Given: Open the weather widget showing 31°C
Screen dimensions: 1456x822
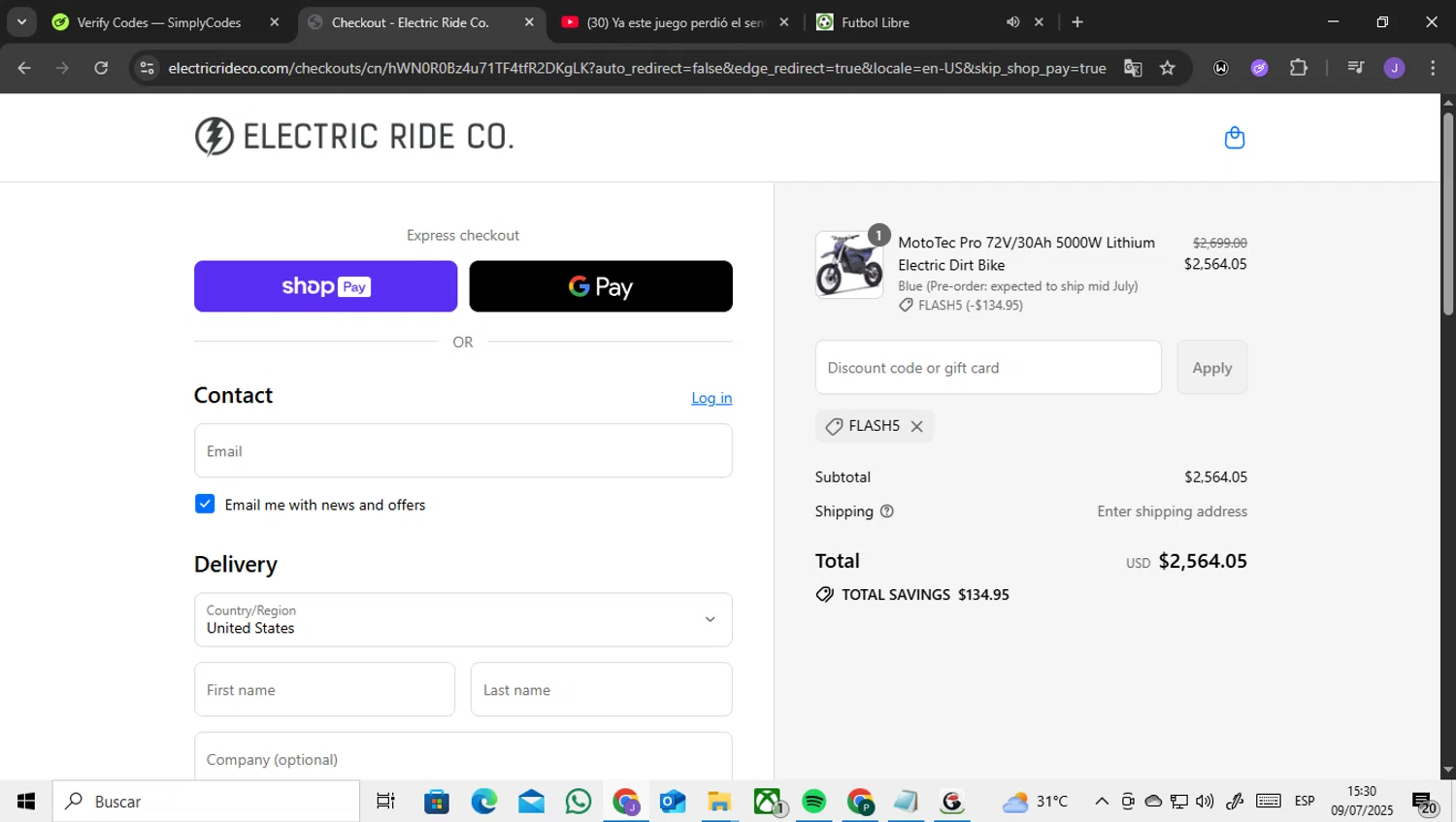Looking at the screenshot, I should [1035, 802].
